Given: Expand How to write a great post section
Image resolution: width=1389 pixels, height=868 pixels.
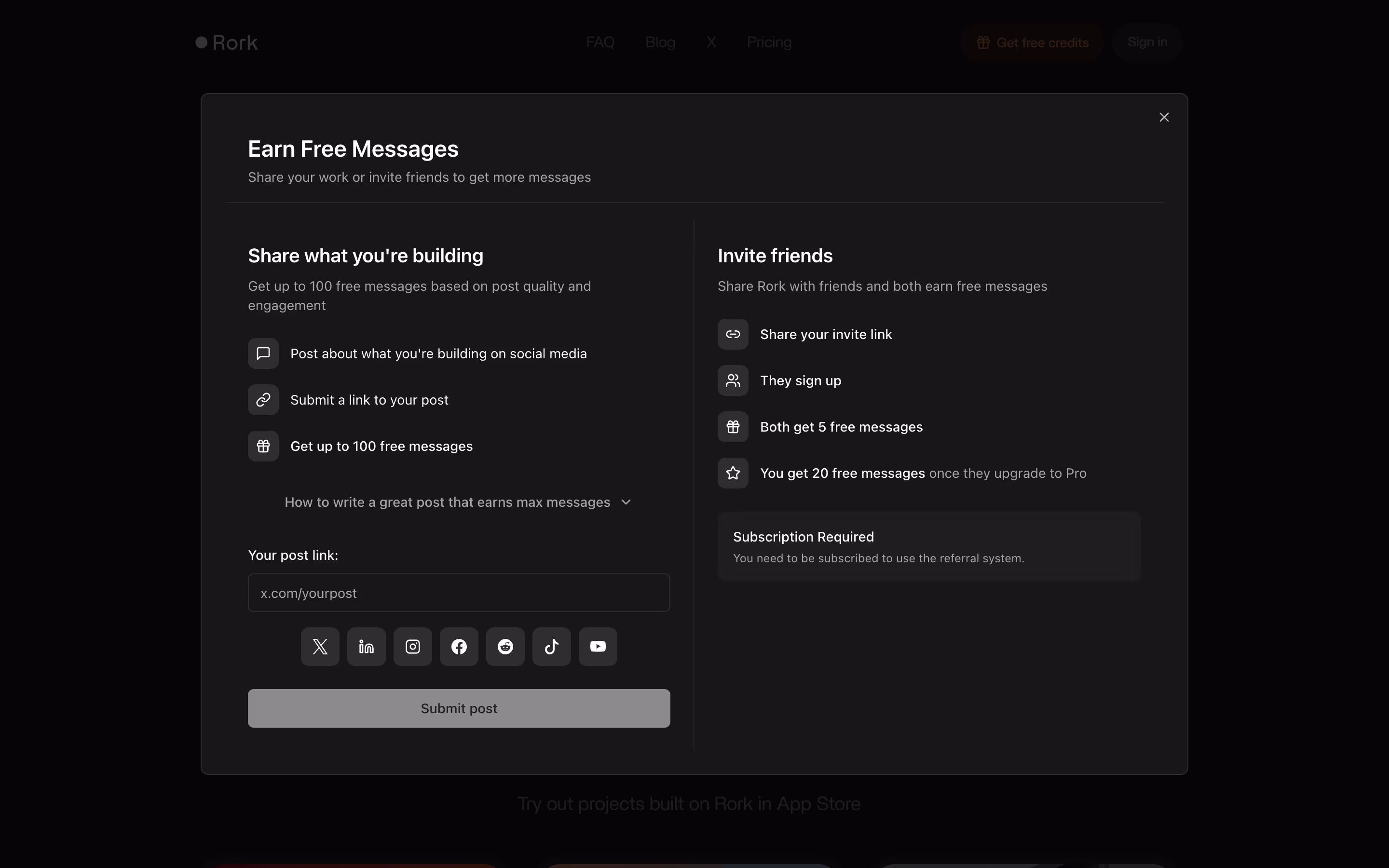Looking at the screenshot, I should point(447,502).
